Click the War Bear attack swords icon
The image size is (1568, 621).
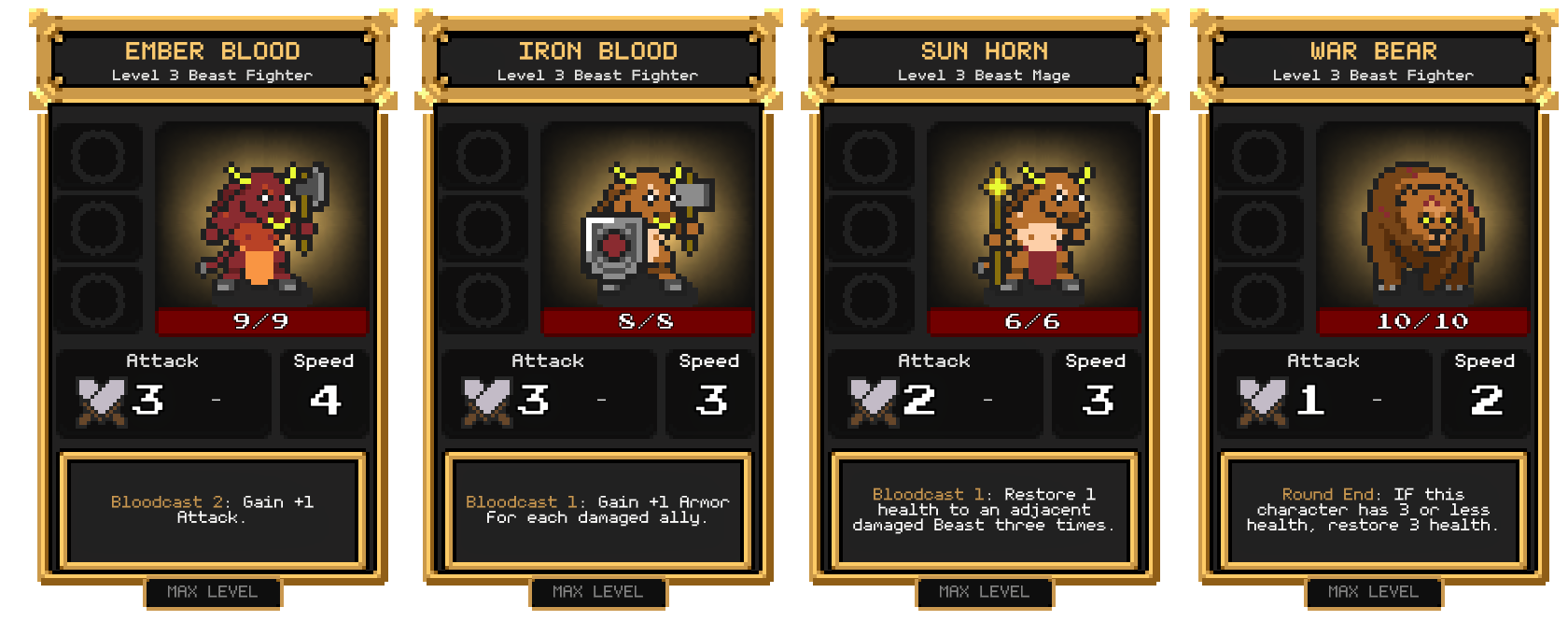[x=1263, y=402]
